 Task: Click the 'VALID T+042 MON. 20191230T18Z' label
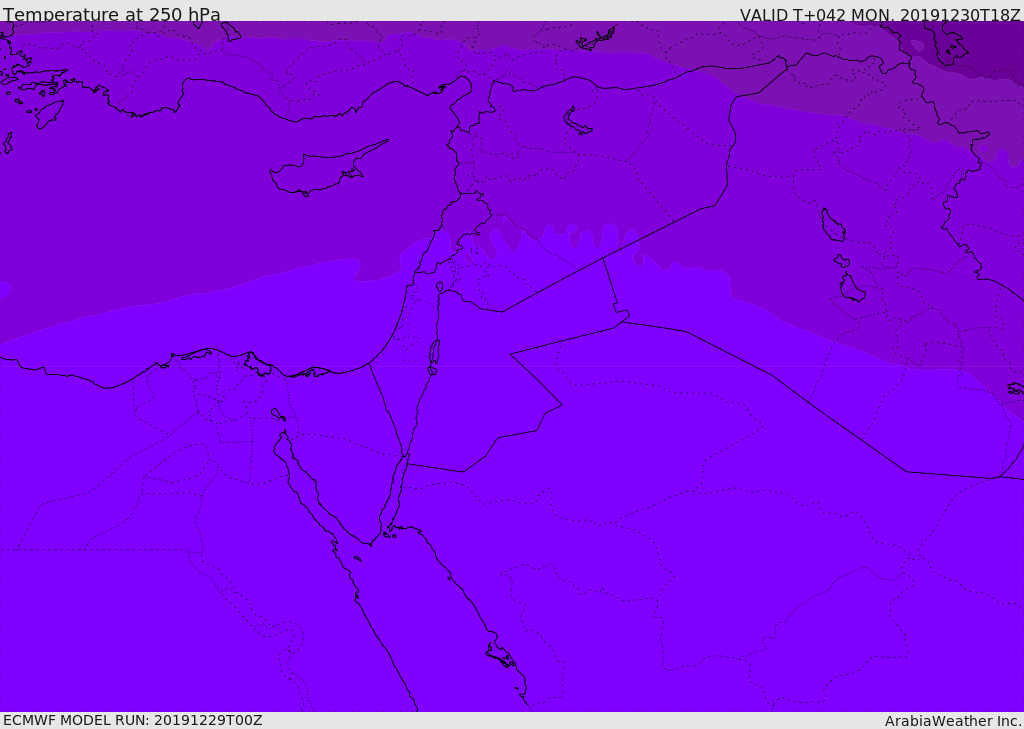click(x=880, y=14)
